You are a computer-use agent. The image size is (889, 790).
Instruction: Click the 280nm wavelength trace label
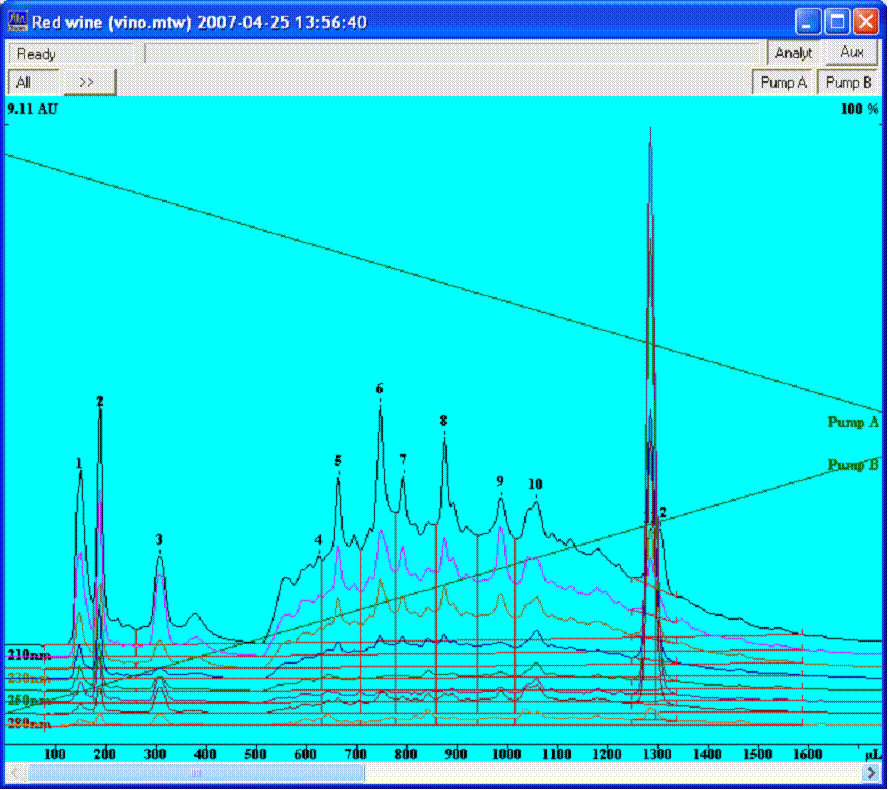29,723
